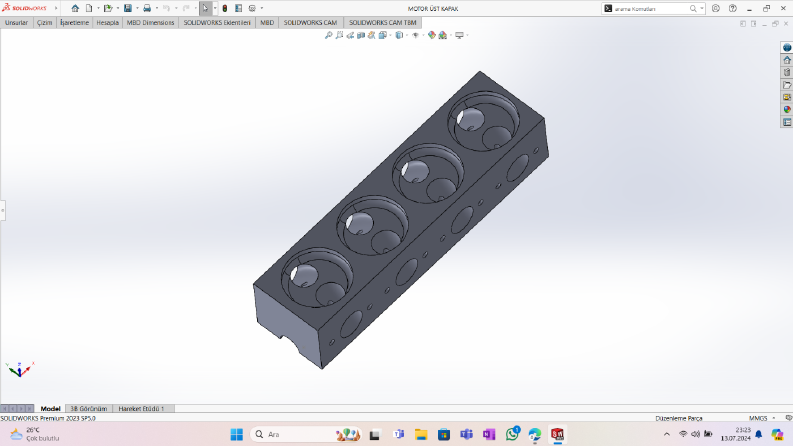
Task: Switch to the Çizim tab
Action: 45,23
